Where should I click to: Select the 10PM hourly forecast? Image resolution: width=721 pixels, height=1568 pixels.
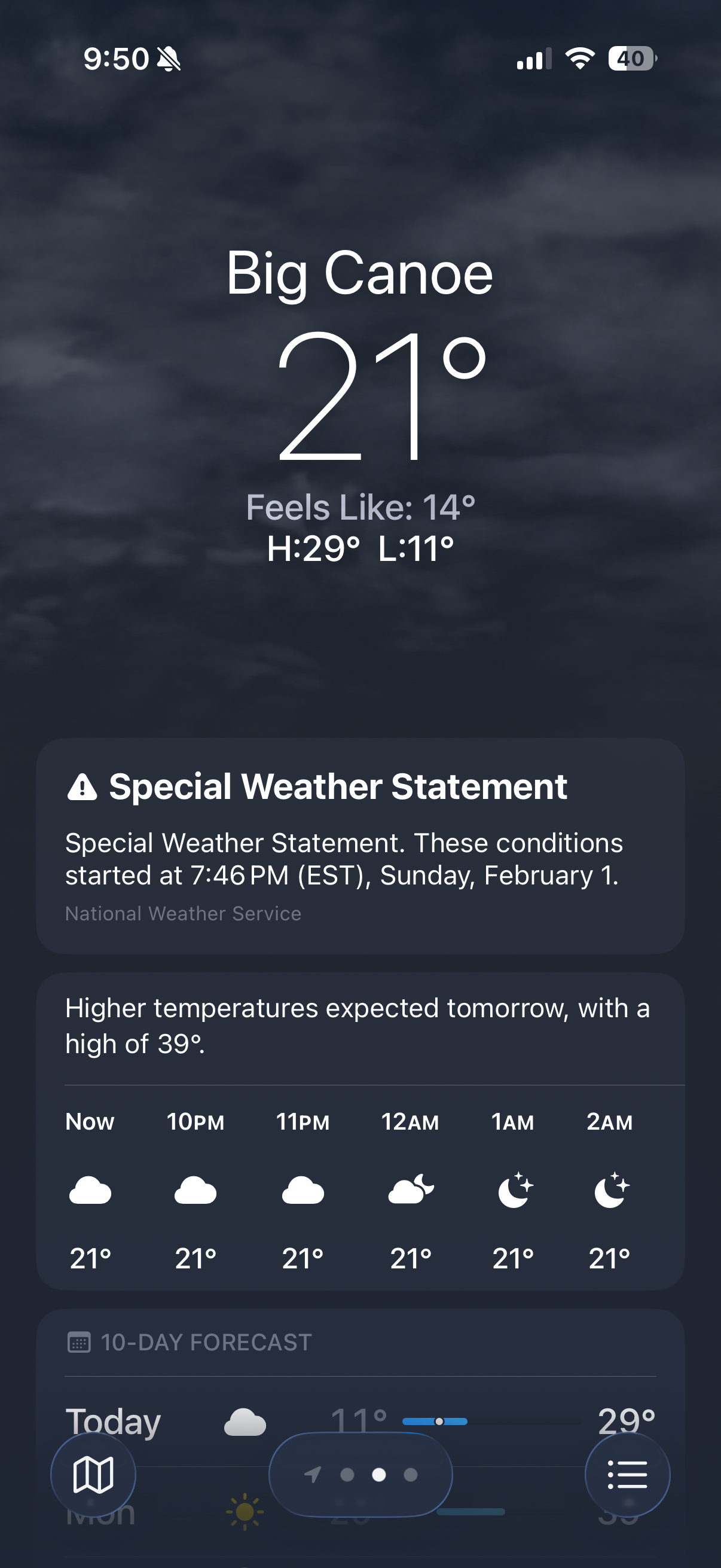coord(195,1189)
